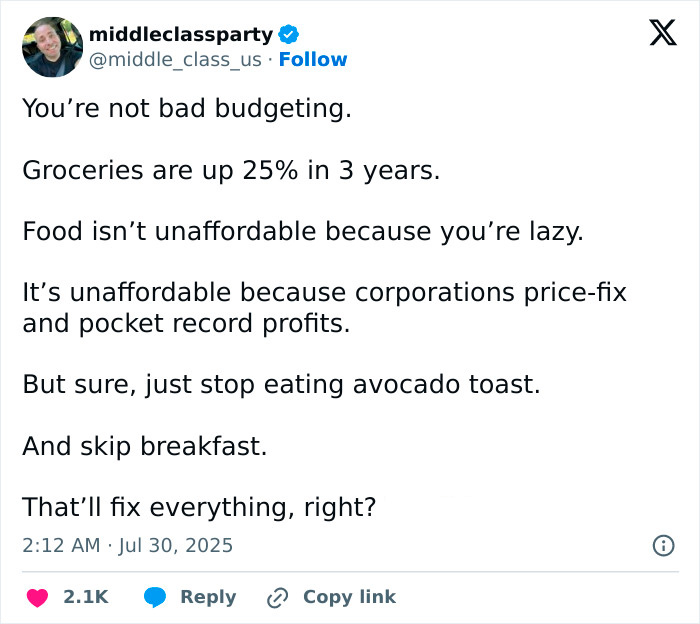Screen dimensions: 700x624
Task: Follow the middle_class_us account
Action: point(313,60)
